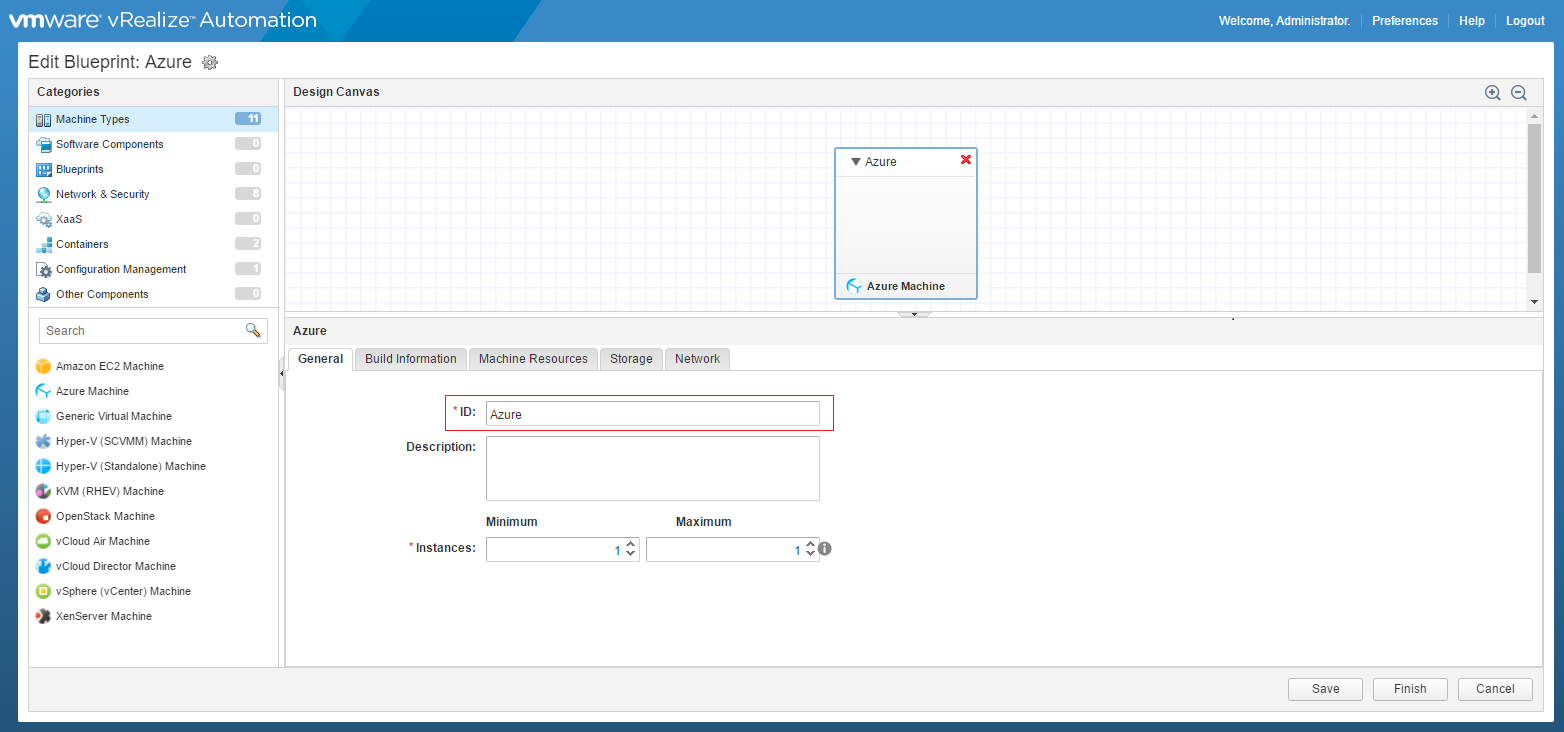Zoom out of the Design Canvas
Image resolution: width=1564 pixels, height=732 pixels.
1518,92
